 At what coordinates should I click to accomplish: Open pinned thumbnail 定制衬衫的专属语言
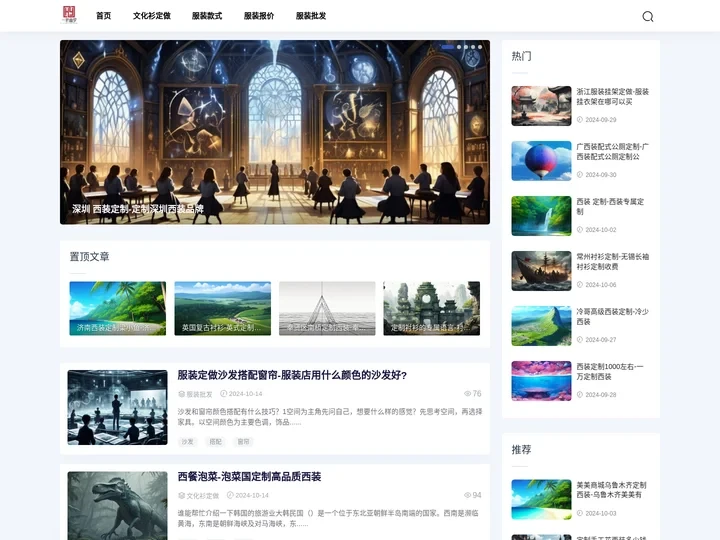tap(432, 308)
